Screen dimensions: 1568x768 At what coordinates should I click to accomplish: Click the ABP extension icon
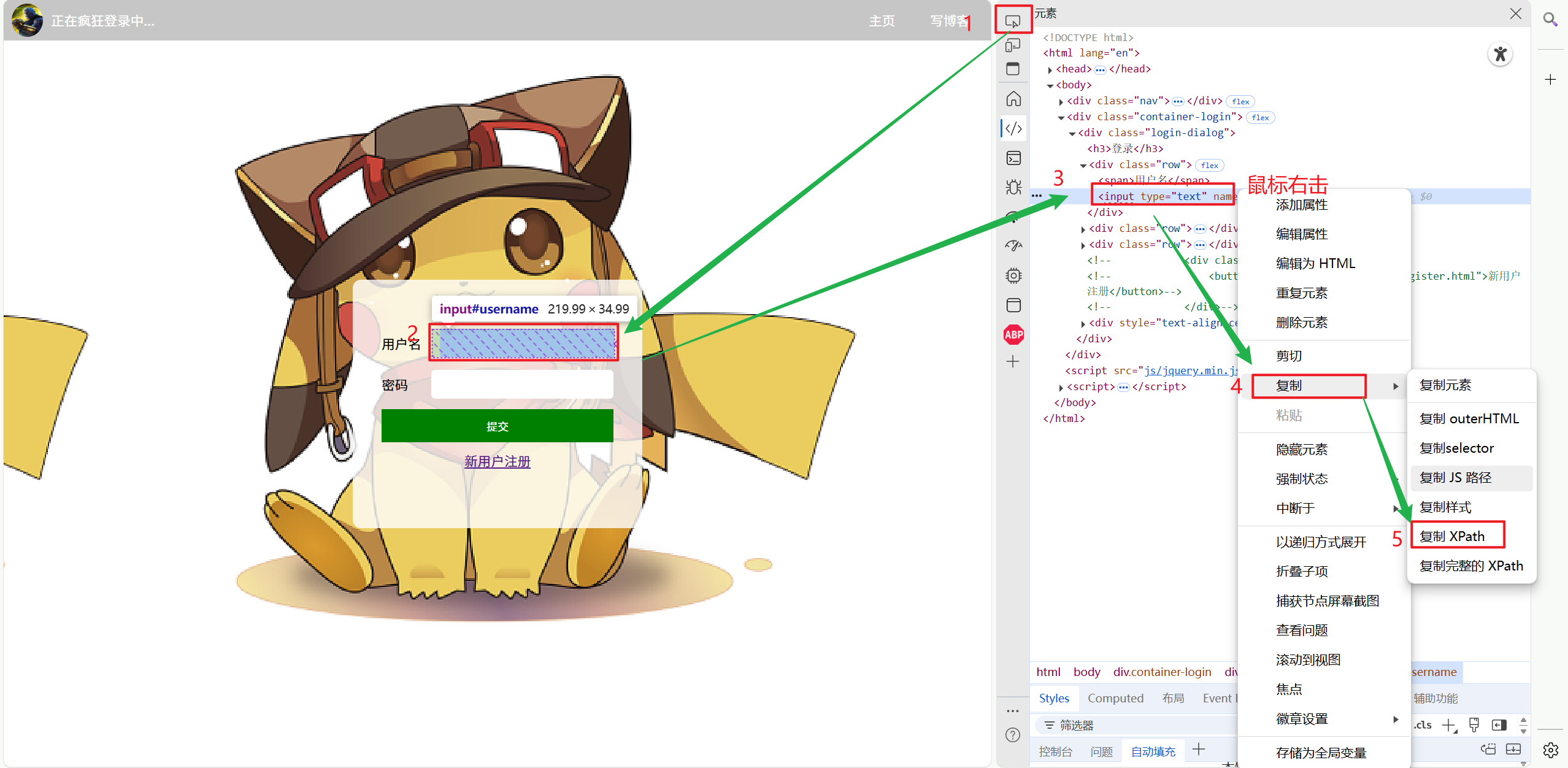tap(1013, 335)
